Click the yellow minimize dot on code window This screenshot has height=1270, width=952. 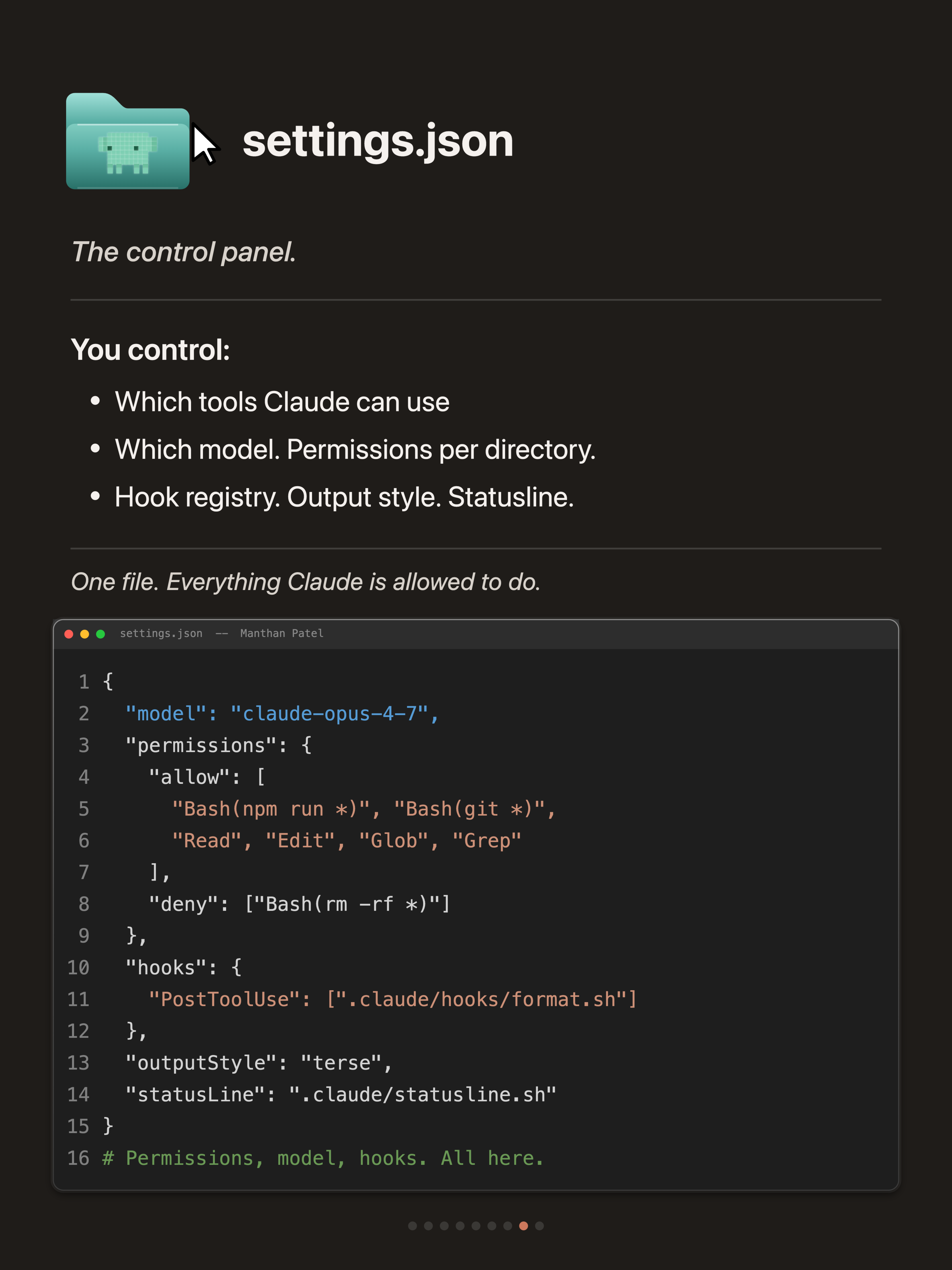pos(85,634)
